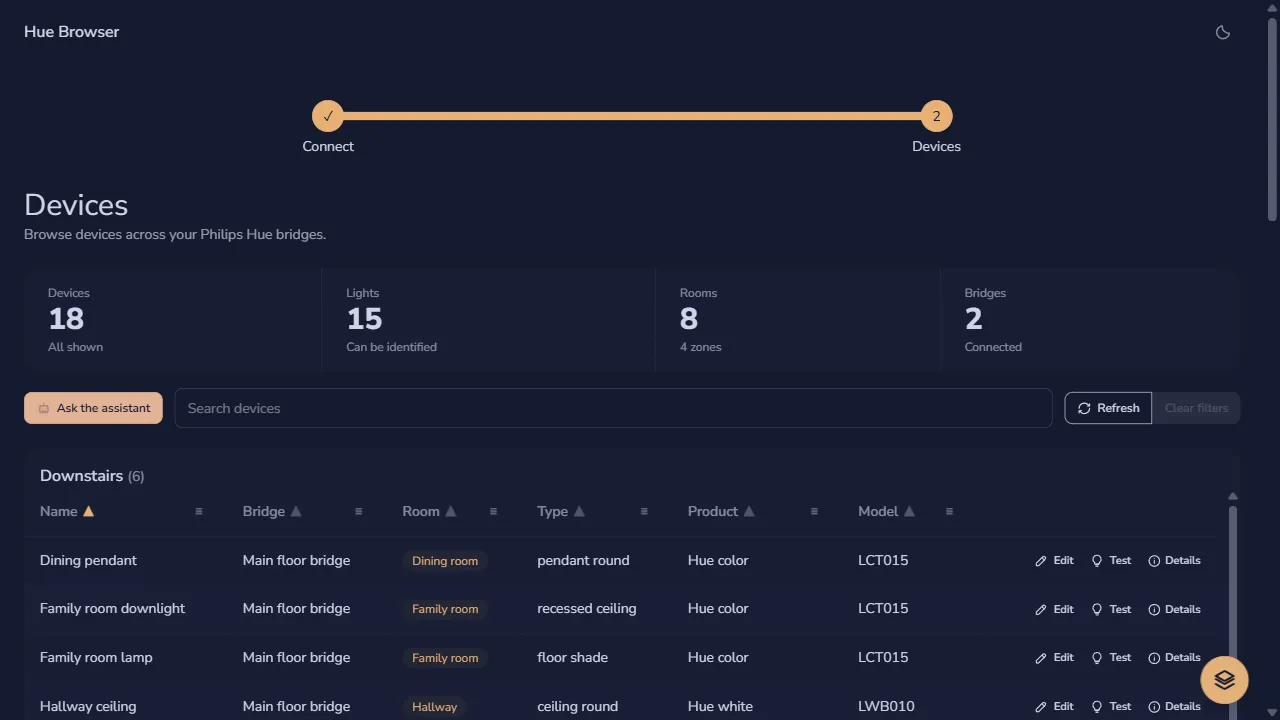Select the Devices step circle
The width and height of the screenshot is (1280, 720).
(936, 116)
